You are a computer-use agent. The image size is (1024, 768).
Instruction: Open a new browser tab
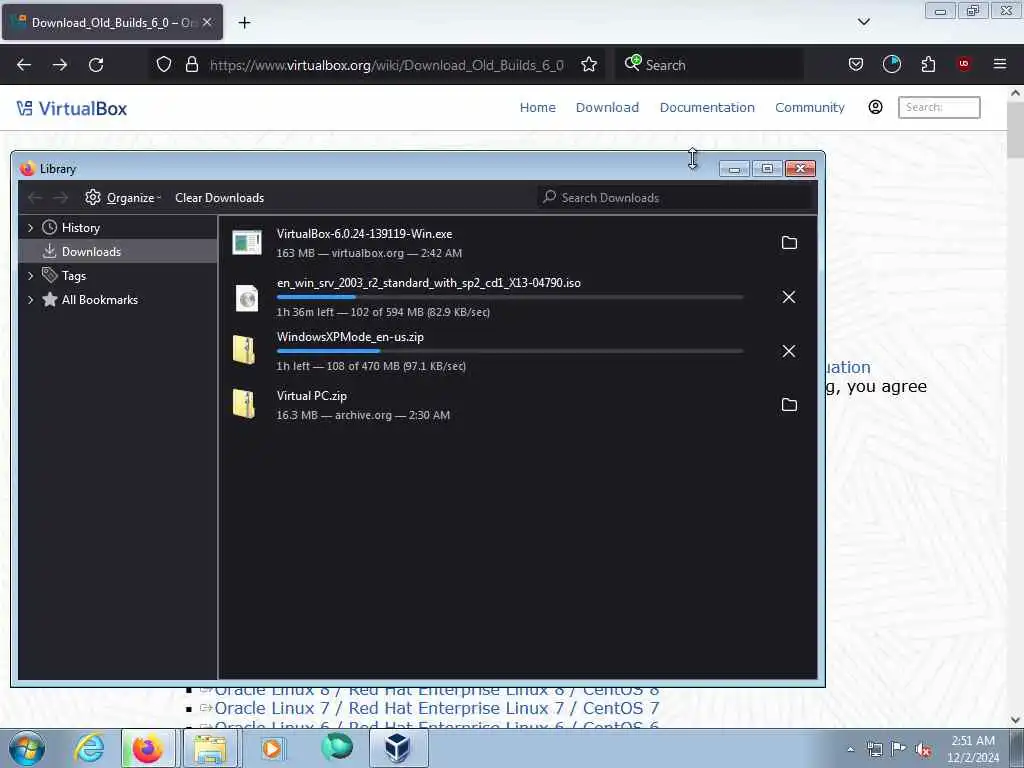point(244,23)
